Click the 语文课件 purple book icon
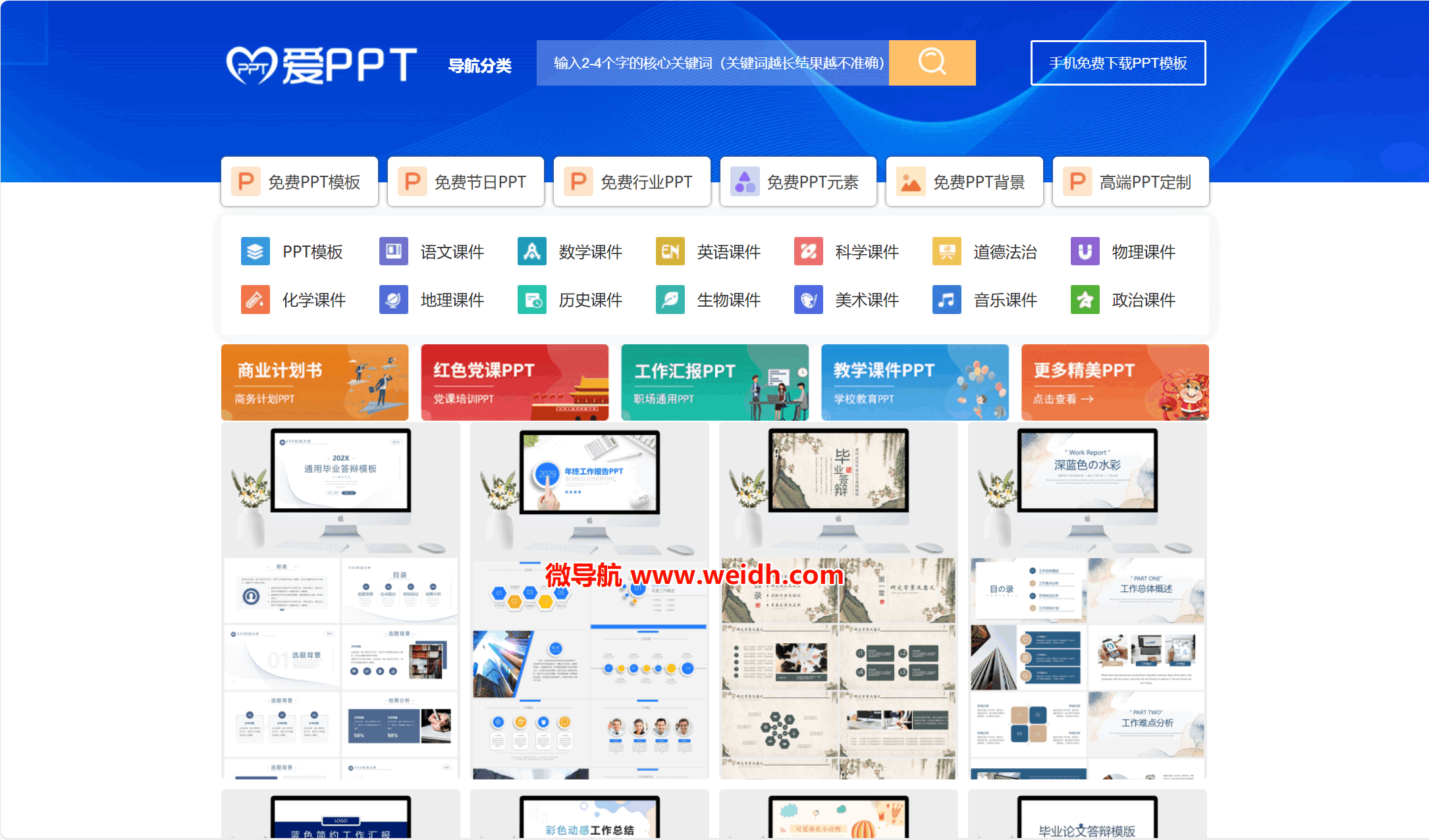 pyautogui.click(x=394, y=251)
